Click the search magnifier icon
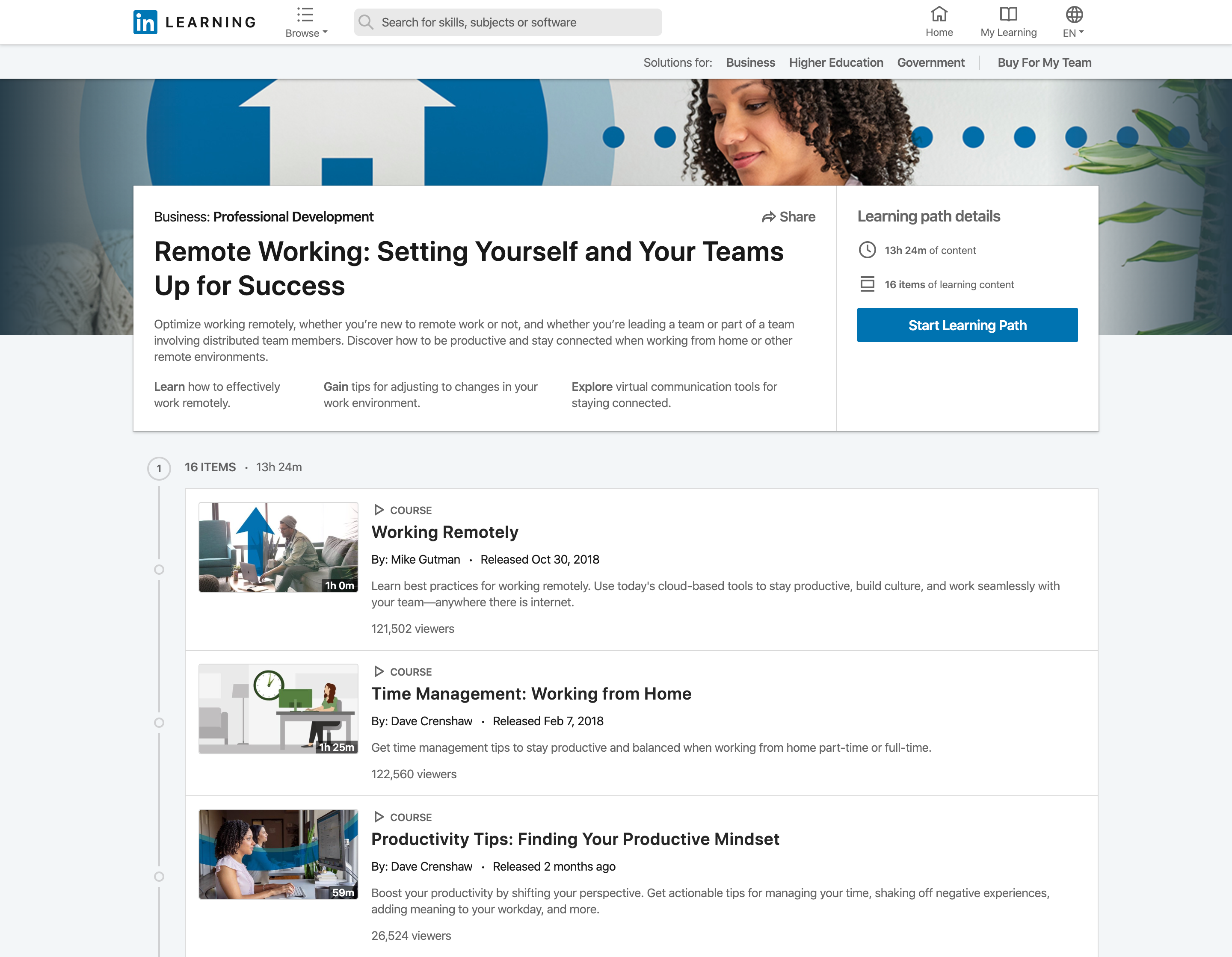Image resolution: width=1232 pixels, height=957 pixels. tap(366, 21)
